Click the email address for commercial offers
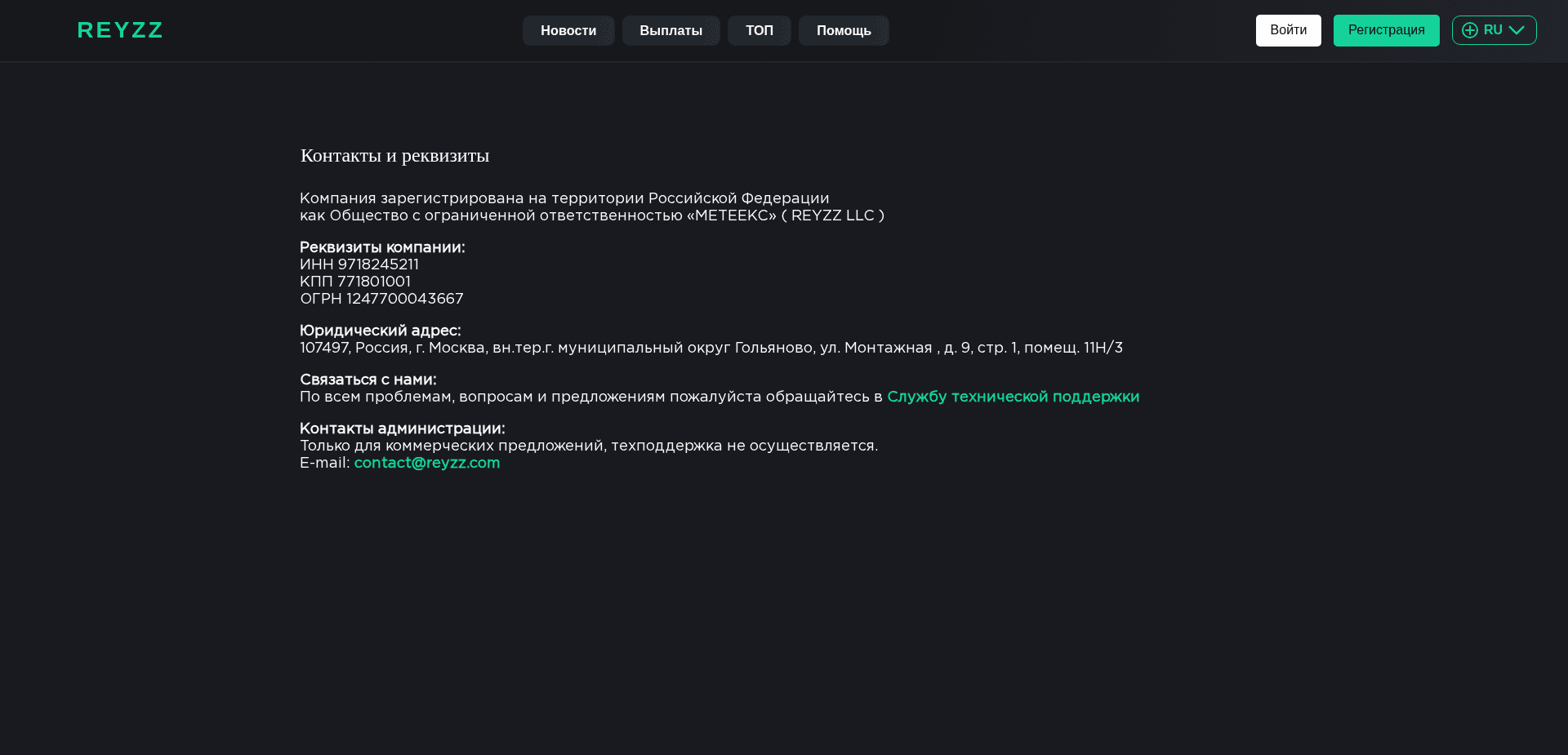This screenshot has width=1568, height=755. [x=426, y=464]
